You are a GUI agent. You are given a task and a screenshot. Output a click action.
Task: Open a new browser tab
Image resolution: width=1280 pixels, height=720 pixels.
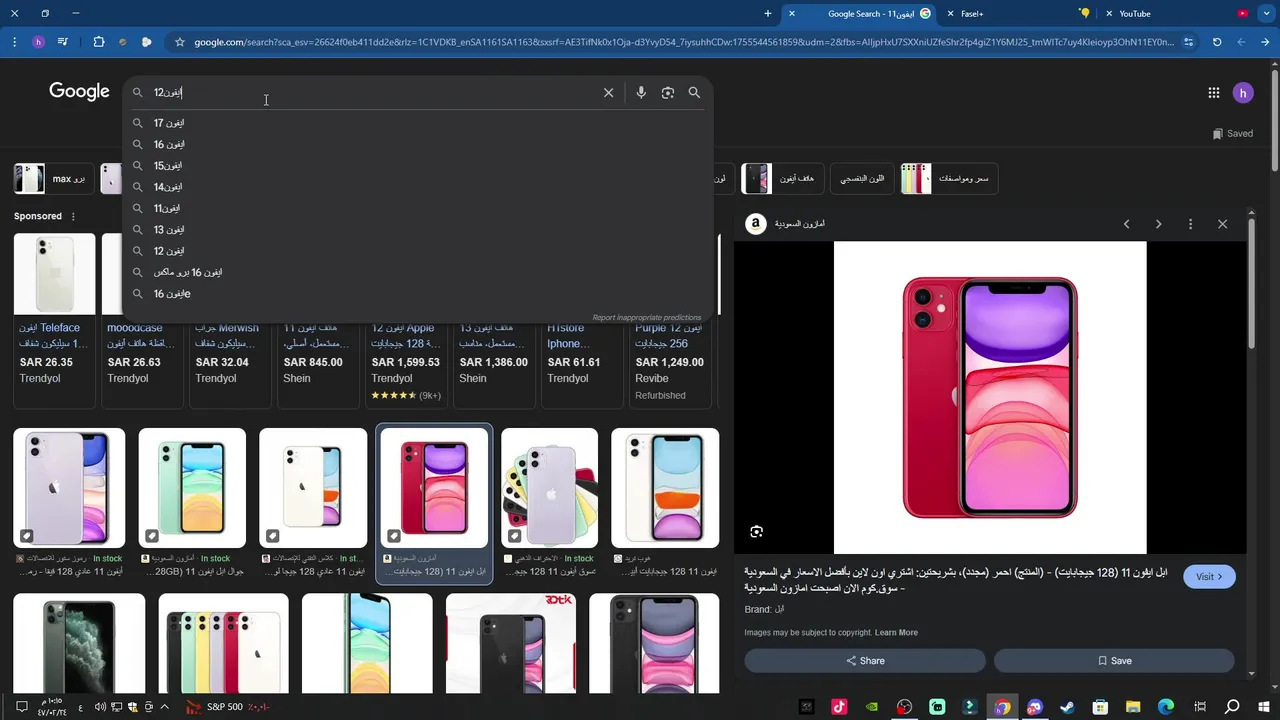(x=768, y=14)
